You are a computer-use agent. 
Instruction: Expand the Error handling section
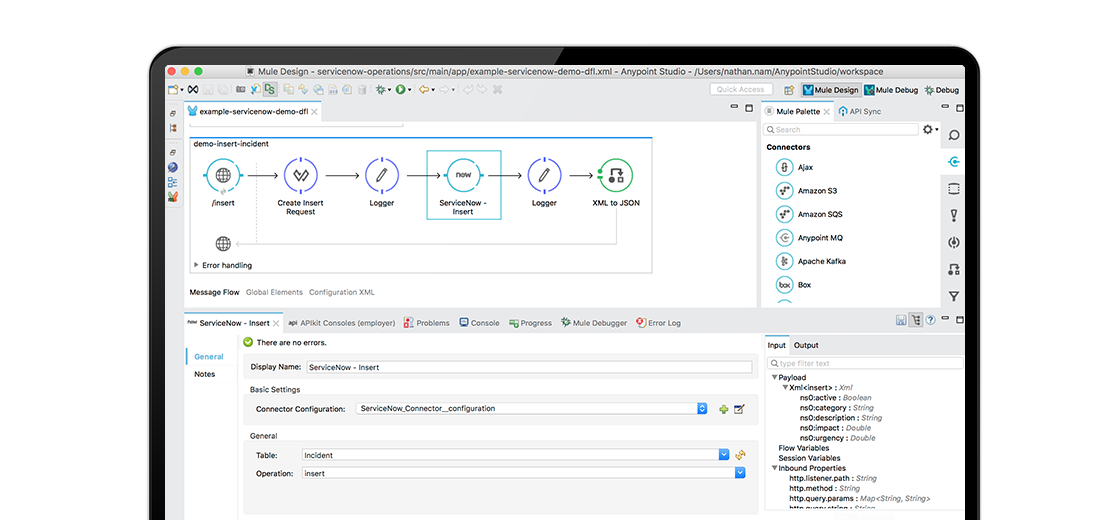click(196, 265)
